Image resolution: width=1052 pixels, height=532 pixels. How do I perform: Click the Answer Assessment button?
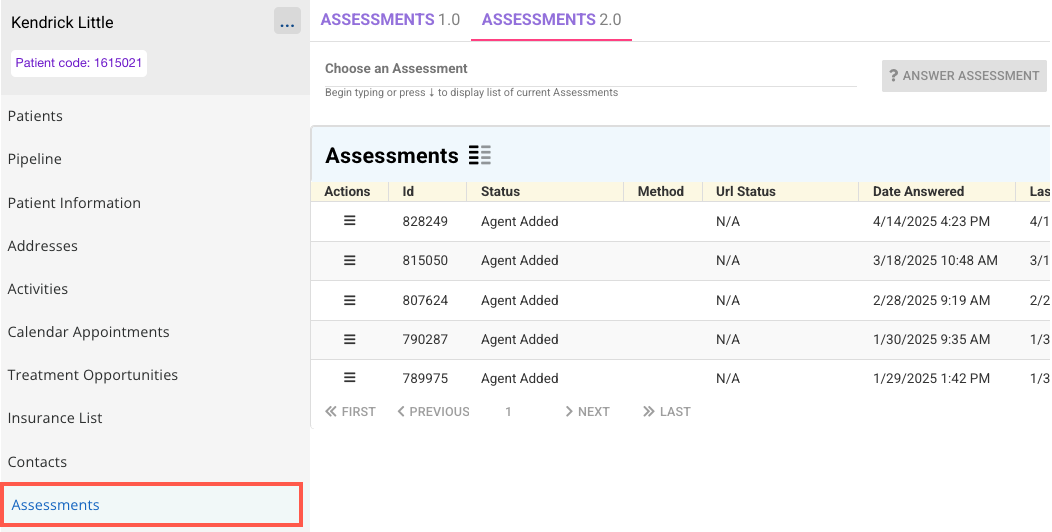964,76
